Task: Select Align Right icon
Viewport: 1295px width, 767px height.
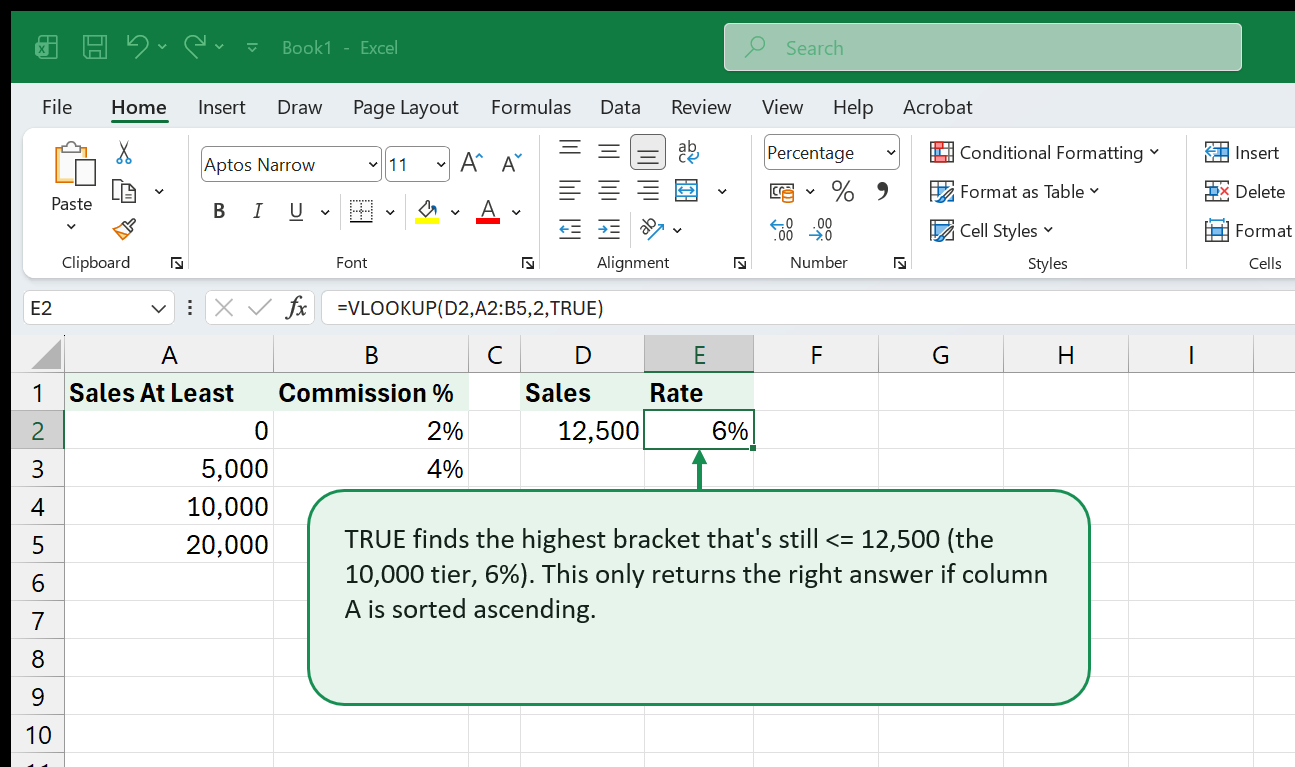Action: 648,190
